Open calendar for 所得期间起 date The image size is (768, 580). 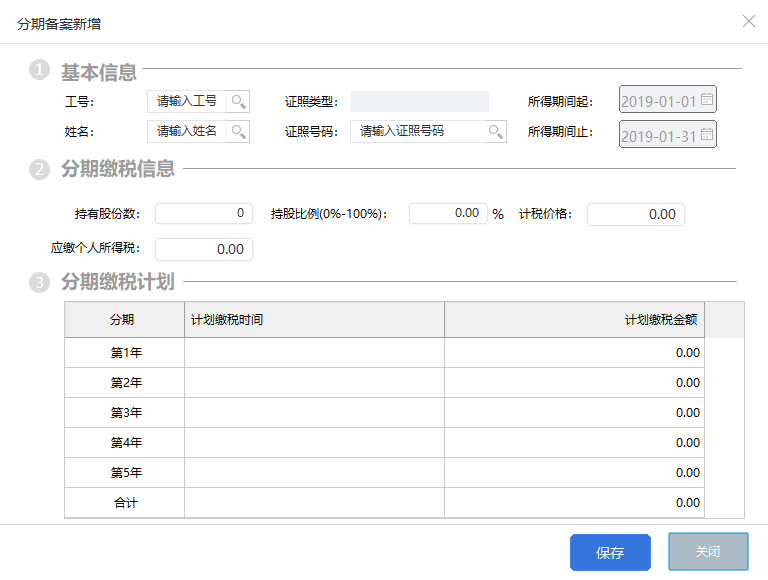click(x=707, y=99)
